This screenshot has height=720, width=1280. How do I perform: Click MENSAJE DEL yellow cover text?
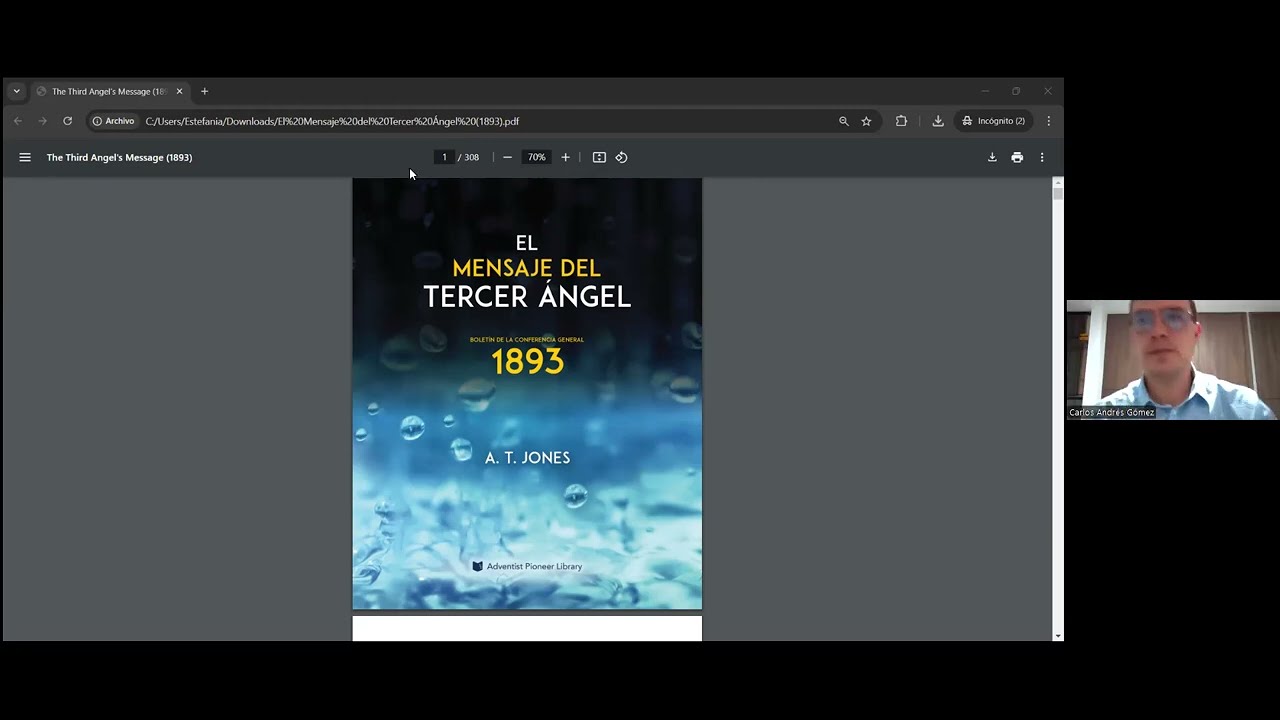pyautogui.click(x=527, y=268)
